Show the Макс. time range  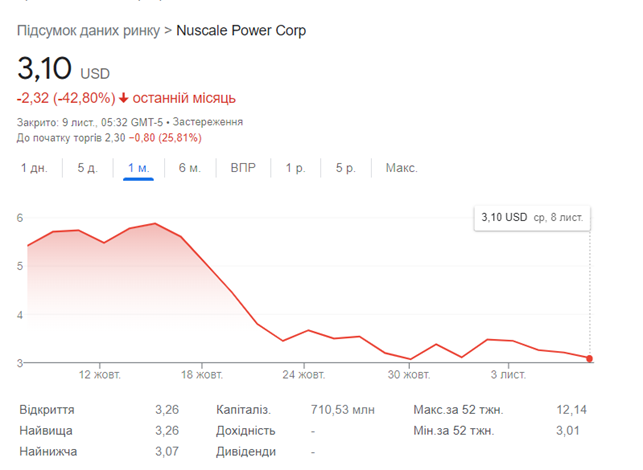401,168
